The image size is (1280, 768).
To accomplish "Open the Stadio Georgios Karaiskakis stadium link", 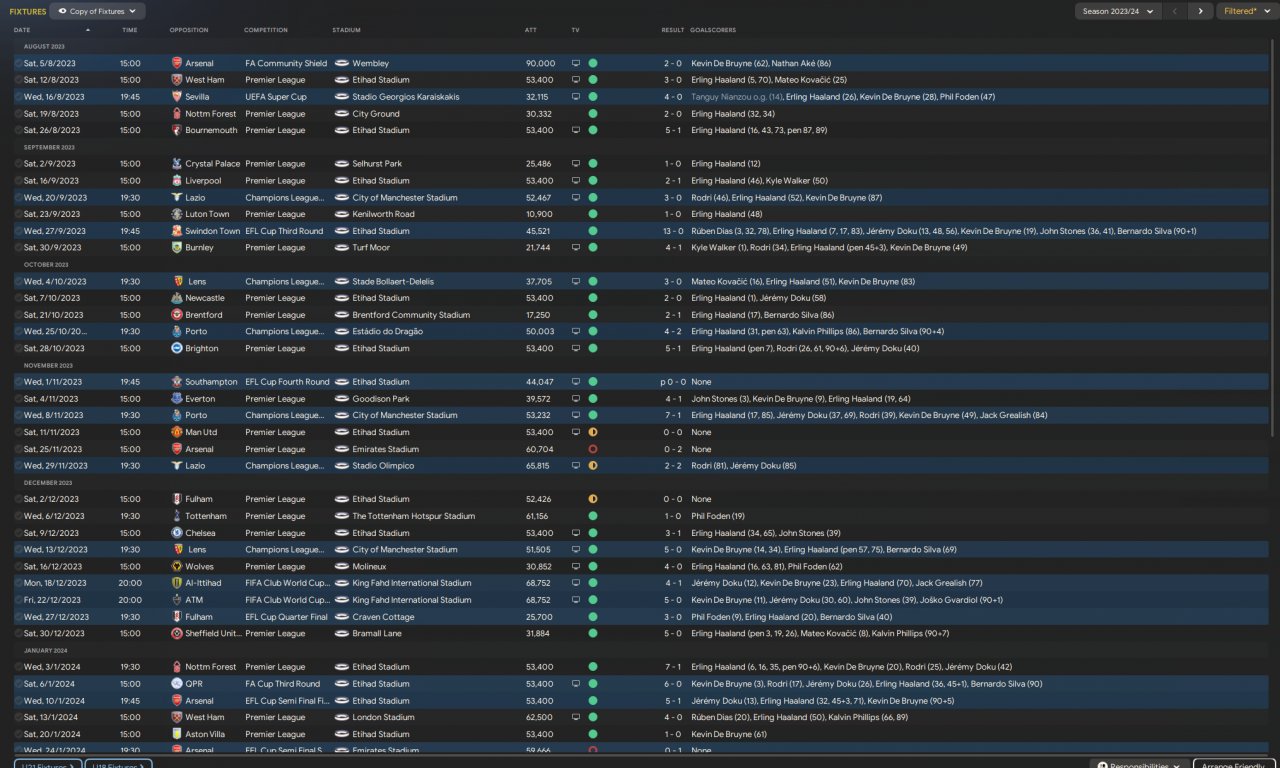I will click(x=406, y=97).
